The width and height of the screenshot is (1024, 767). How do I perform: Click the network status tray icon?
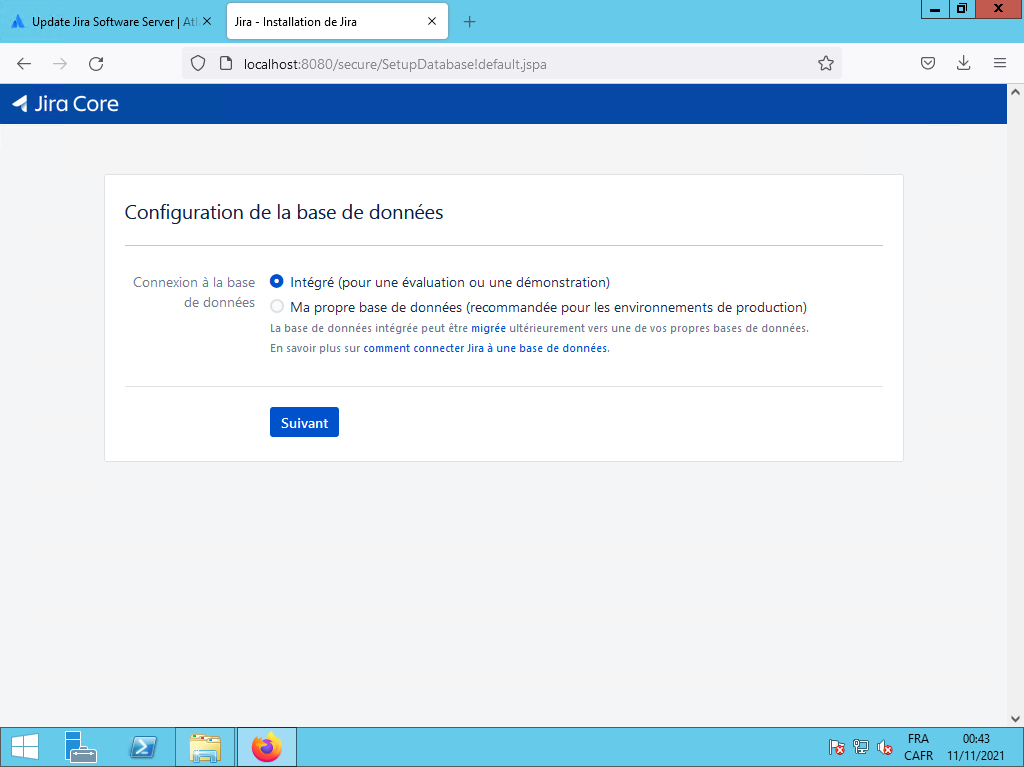click(x=861, y=747)
